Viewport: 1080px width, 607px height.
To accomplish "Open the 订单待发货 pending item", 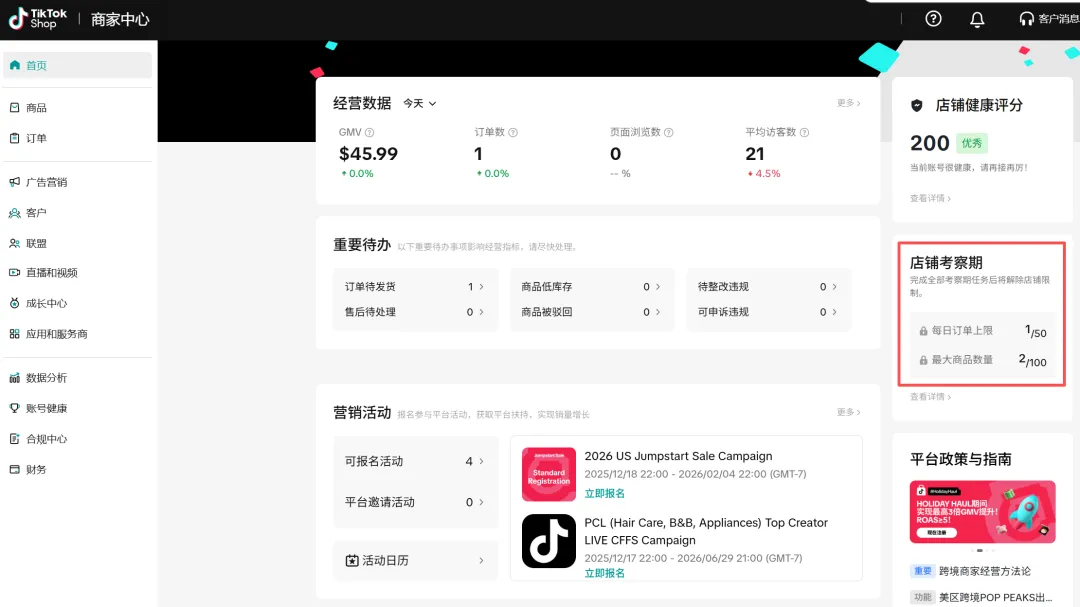I will coord(414,287).
